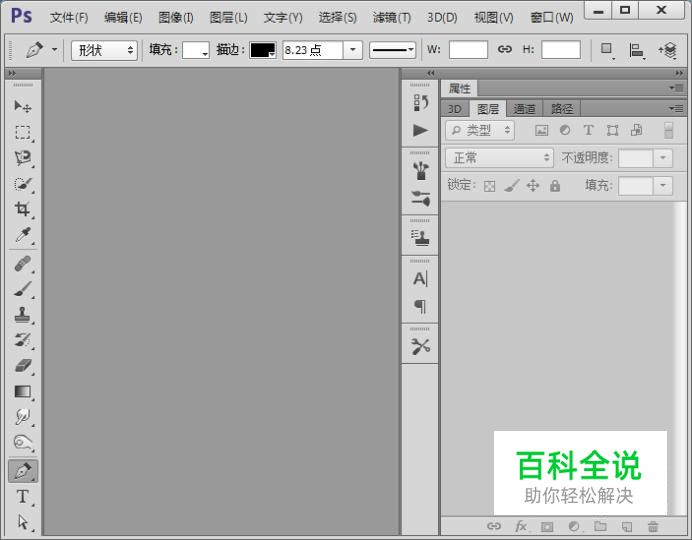This screenshot has width=692, height=540.
Task: Select the Brush tool
Action: tap(23, 289)
